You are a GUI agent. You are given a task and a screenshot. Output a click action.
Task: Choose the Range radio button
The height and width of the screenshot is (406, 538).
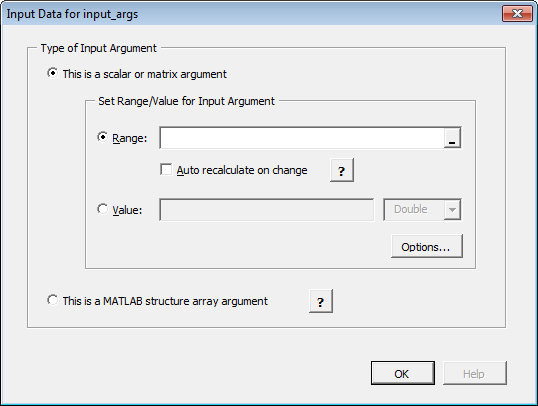[x=103, y=137]
